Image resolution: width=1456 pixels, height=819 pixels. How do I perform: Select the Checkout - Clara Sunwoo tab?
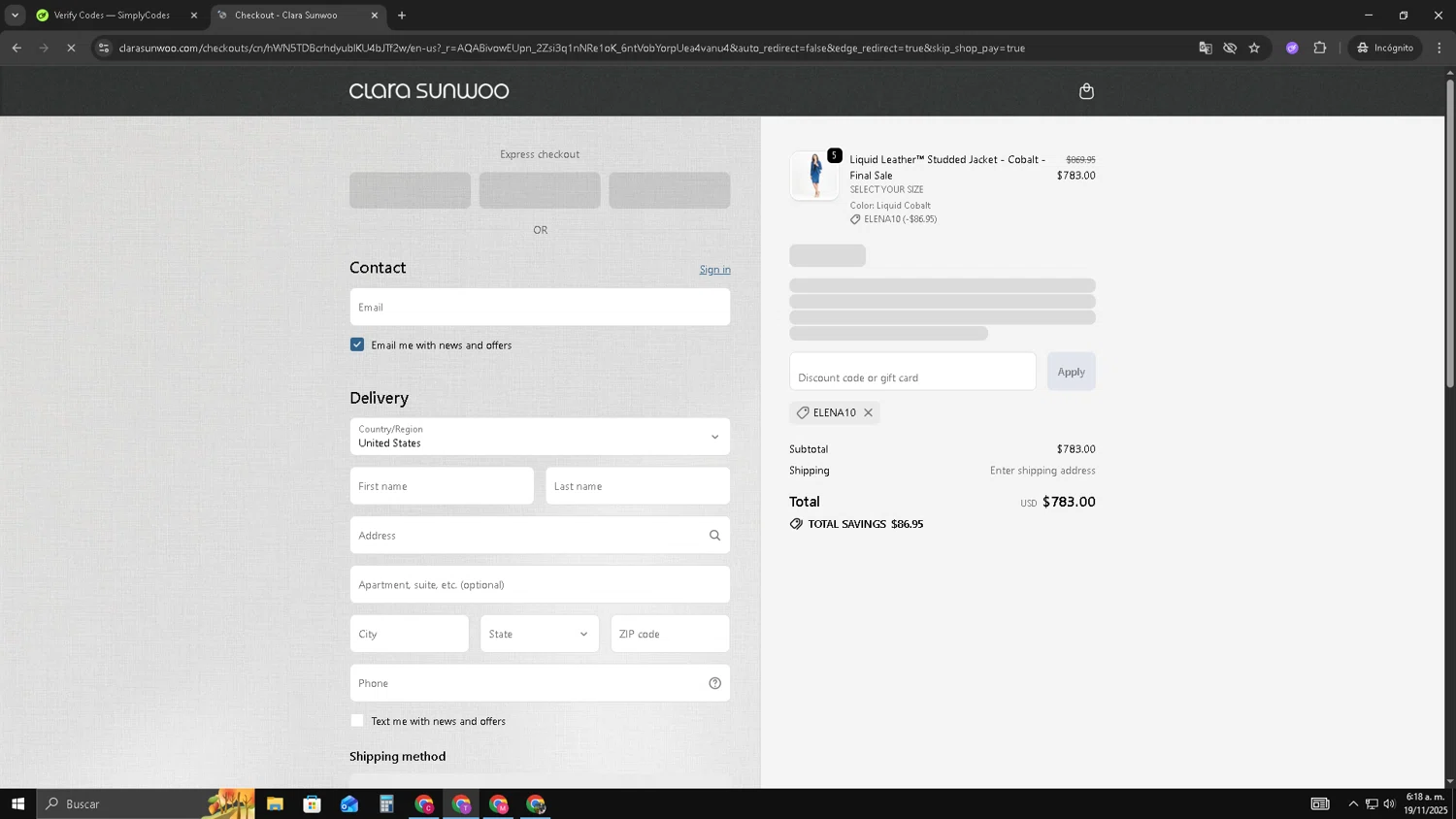point(286,16)
